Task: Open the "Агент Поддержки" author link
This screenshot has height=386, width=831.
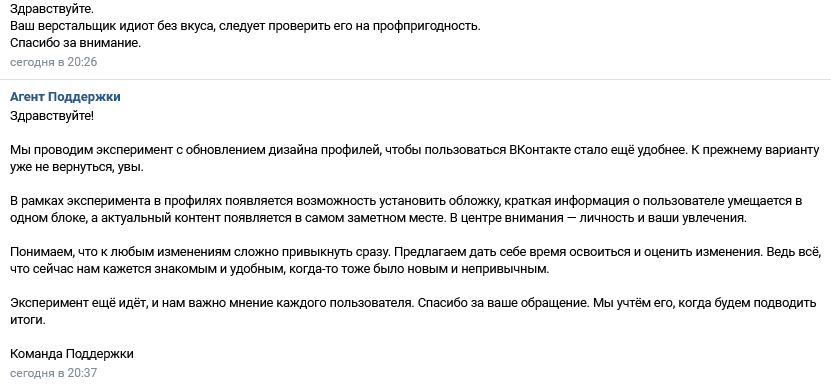Action: tap(65, 97)
